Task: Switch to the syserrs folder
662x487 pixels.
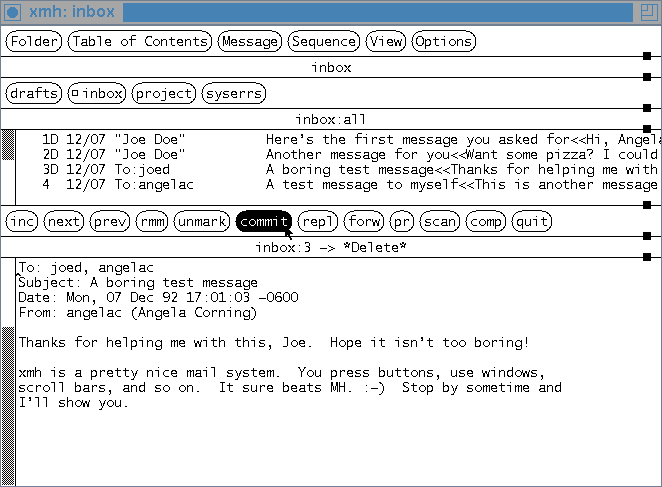Action: pyautogui.click(x=234, y=93)
